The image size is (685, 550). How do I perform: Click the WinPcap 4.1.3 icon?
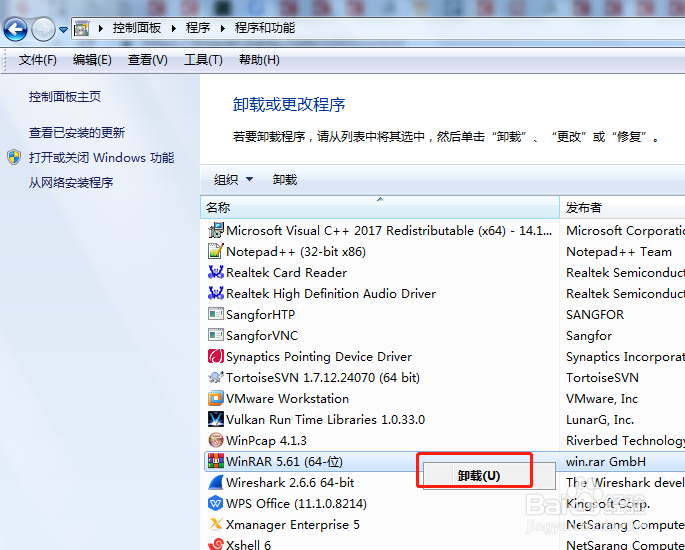tap(215, 440)
